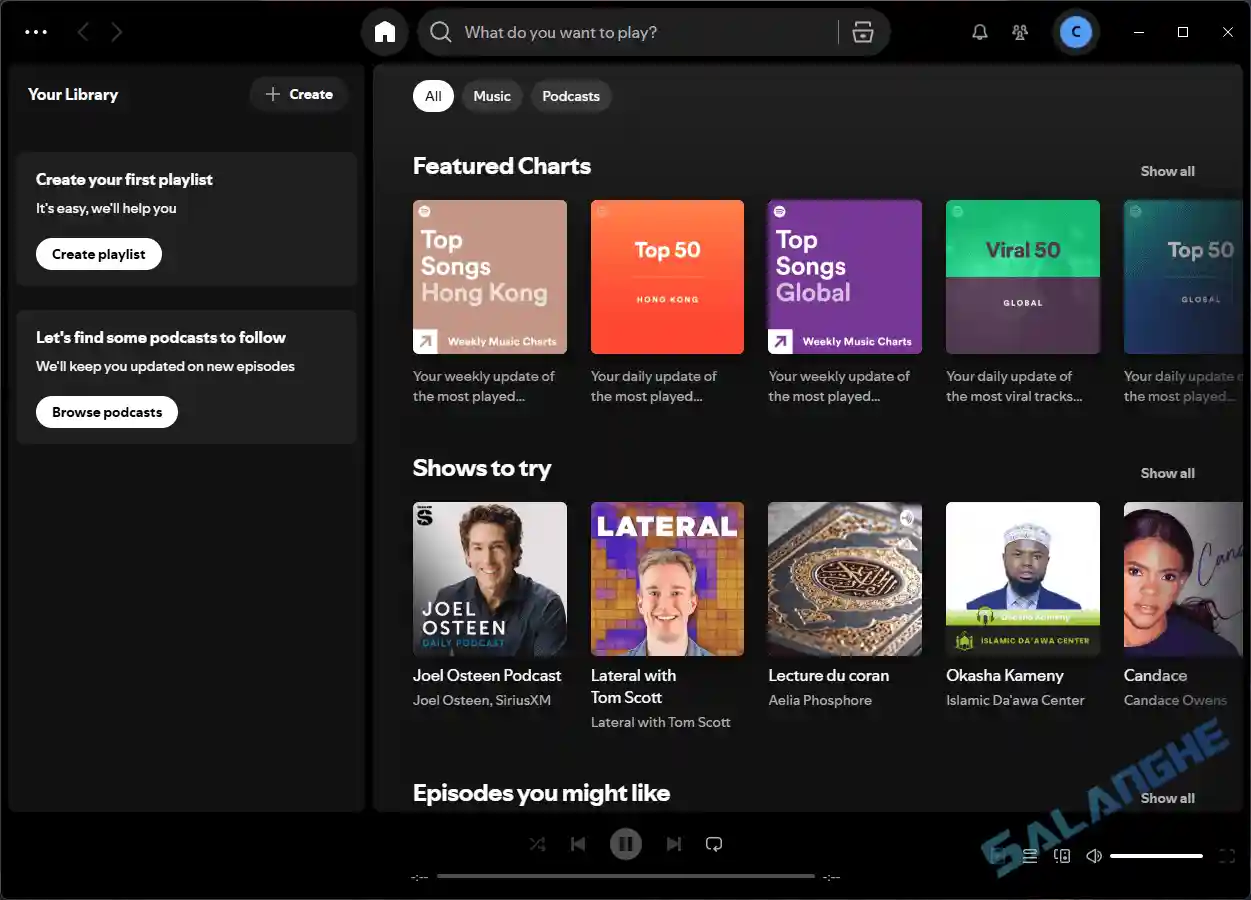The height and width of the screenshot is (900, 1251).
Task: Select the Music filter chip
Action: tap(492, 95)
